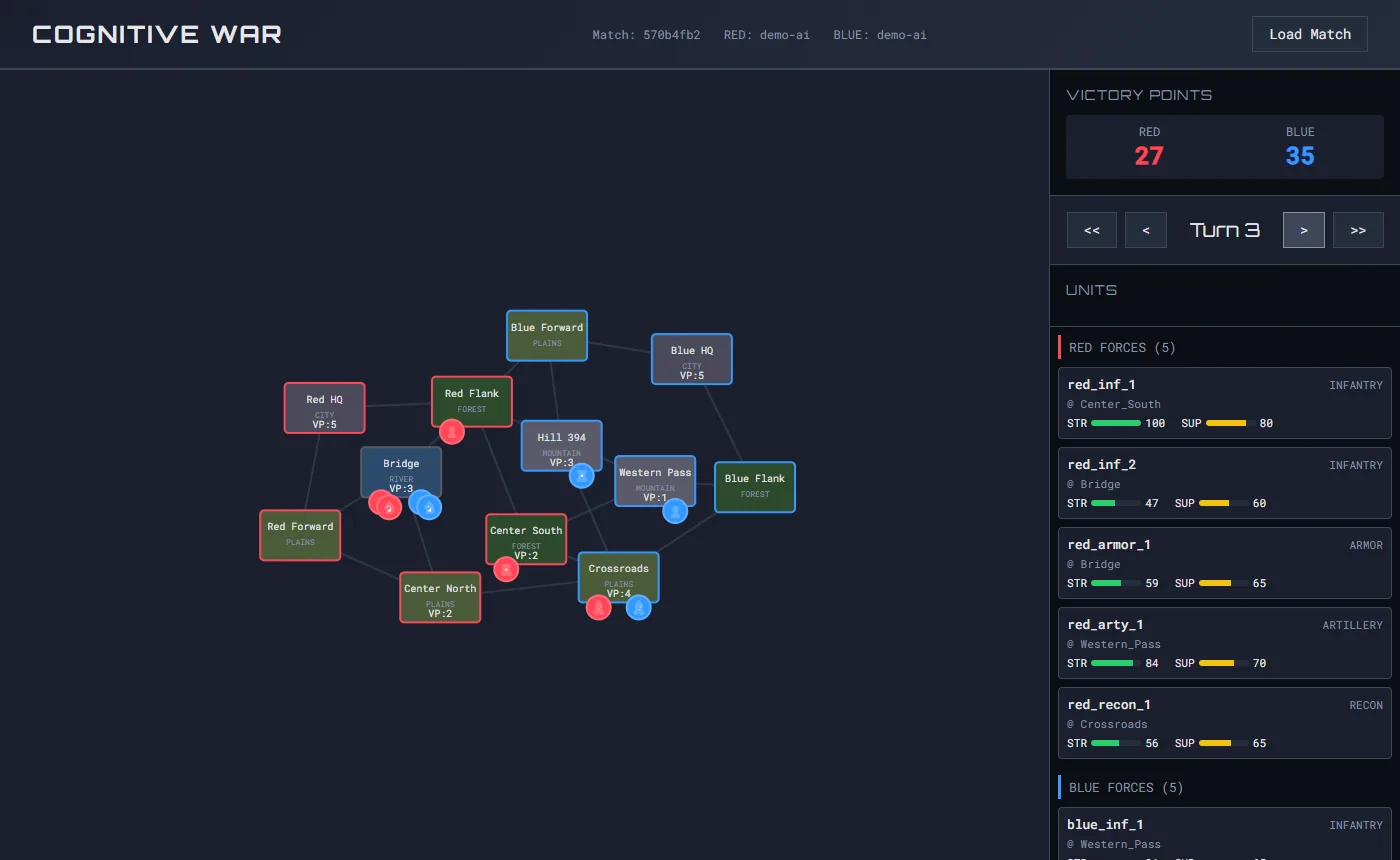Click the Western Pass node

655,481
